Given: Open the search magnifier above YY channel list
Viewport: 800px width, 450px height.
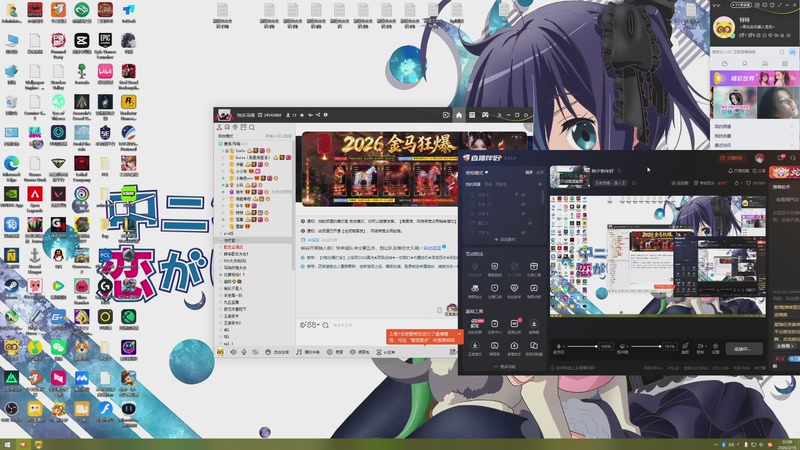Looking at the screenshot, I should (252, 128).
